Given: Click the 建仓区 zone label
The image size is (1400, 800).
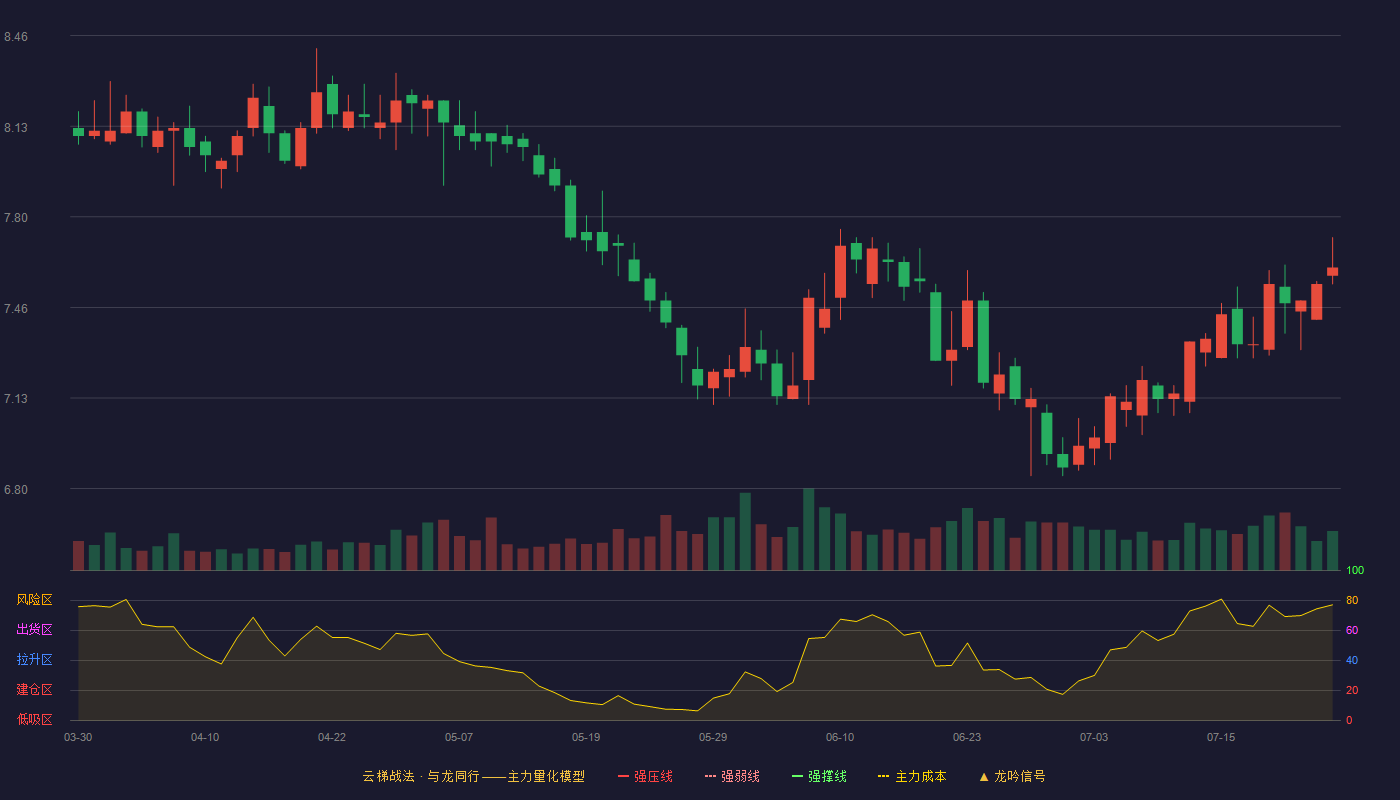Looking at the screenshot, I should (x=34, y=690).
